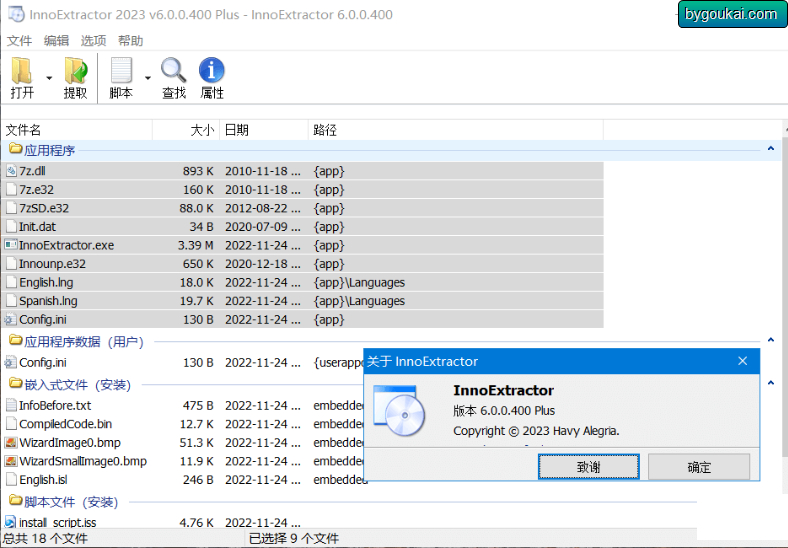Click the WizardImage0.bmp file icon
This screenshot has height=548, width=788.
(11, 442)
